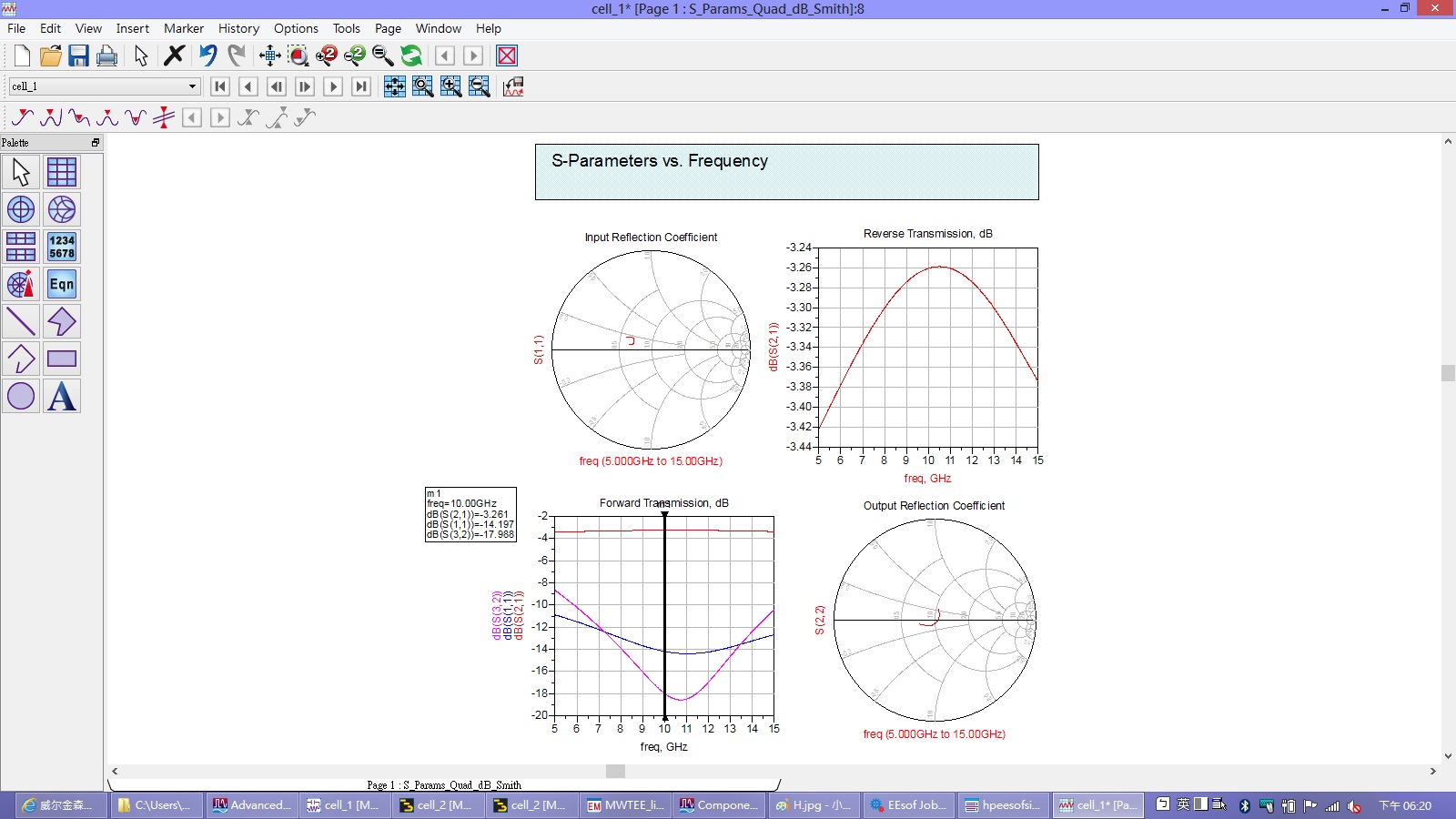
Task: Save the data display
Action: (x=78, y=56)
